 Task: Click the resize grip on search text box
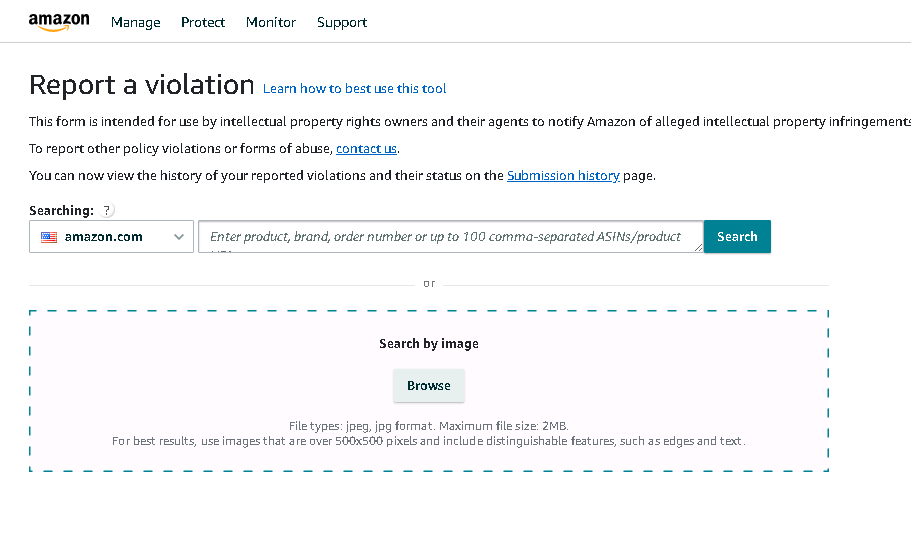pyautogui.click(x=698, y=247)
